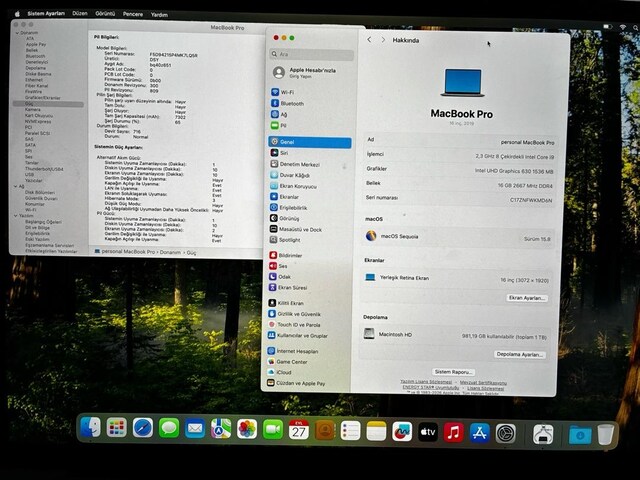The height and width of the screenshot is (480, 640).
Task: Open Kilitli Ekran settings
Action: pos(286,303)
